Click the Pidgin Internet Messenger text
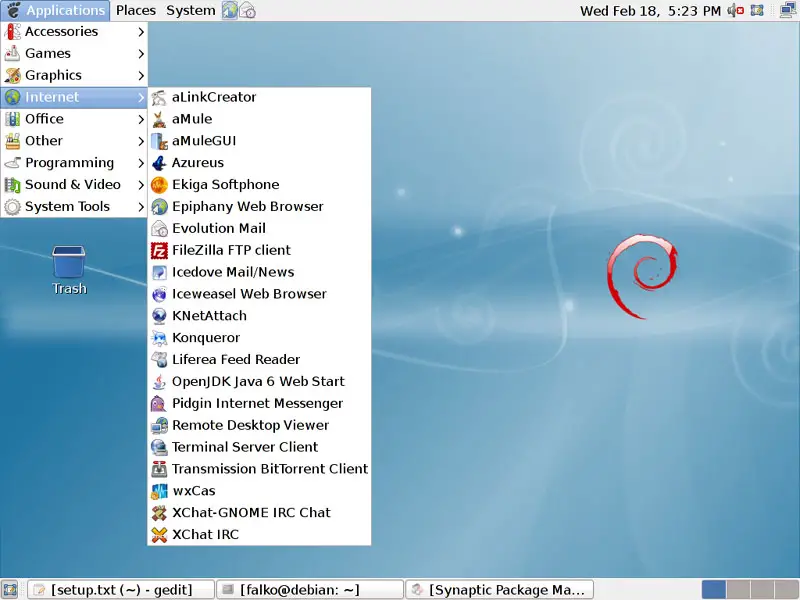The image size is (800, 600). click(x=257, y=404)
